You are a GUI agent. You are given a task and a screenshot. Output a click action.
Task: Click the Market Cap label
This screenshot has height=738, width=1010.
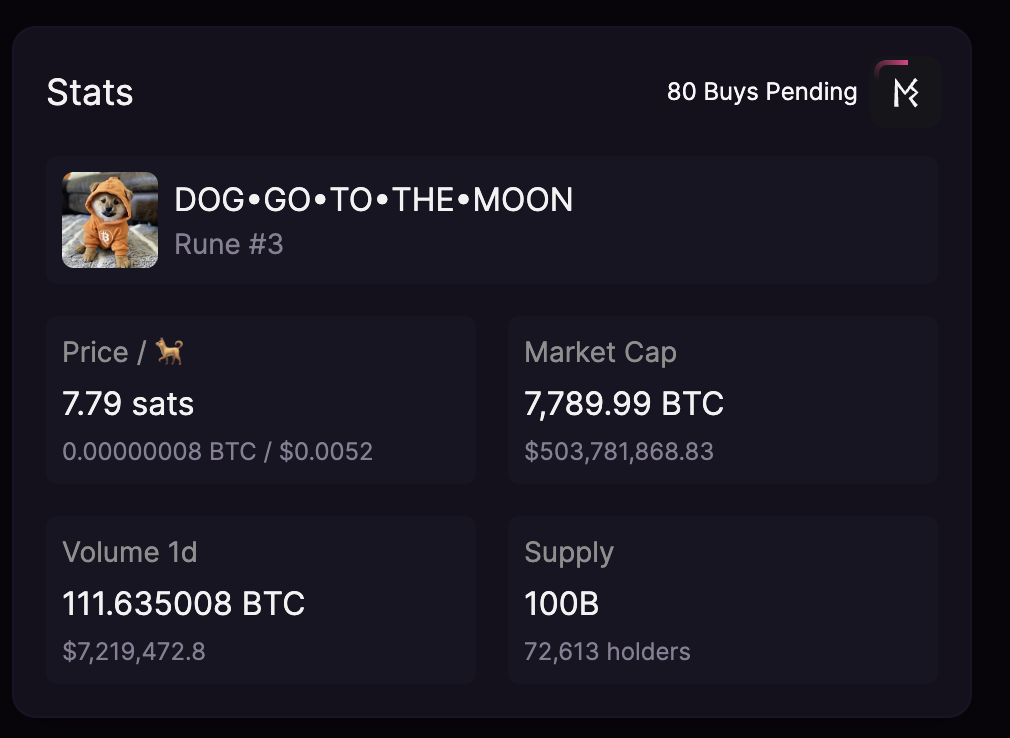click(x=600, y=352)
